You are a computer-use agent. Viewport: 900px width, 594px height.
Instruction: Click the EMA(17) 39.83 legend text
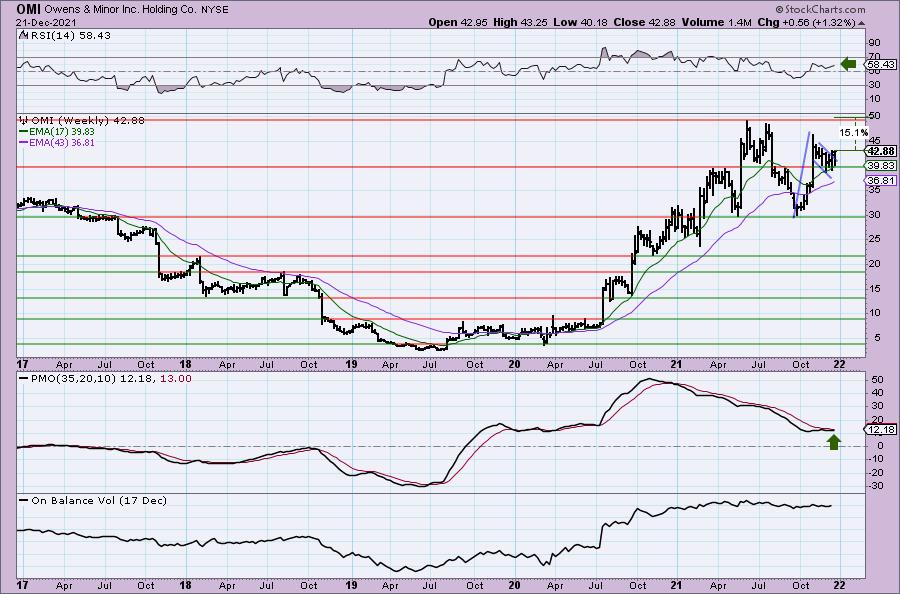pyautogui.click(x=62, y=131)
